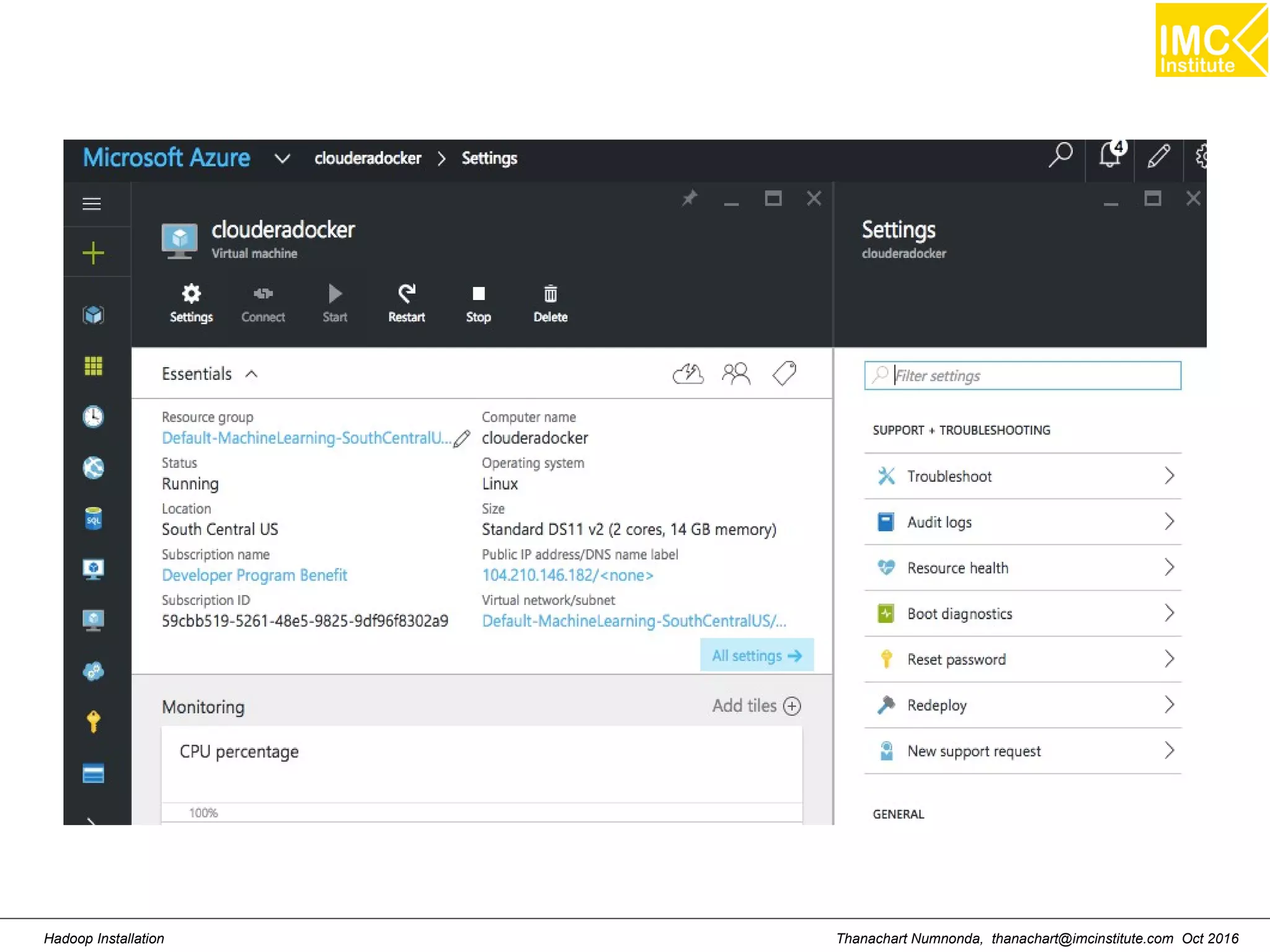Open Reset password settings item
This screenshot has width=1270, height=952.
point(1023,659)
